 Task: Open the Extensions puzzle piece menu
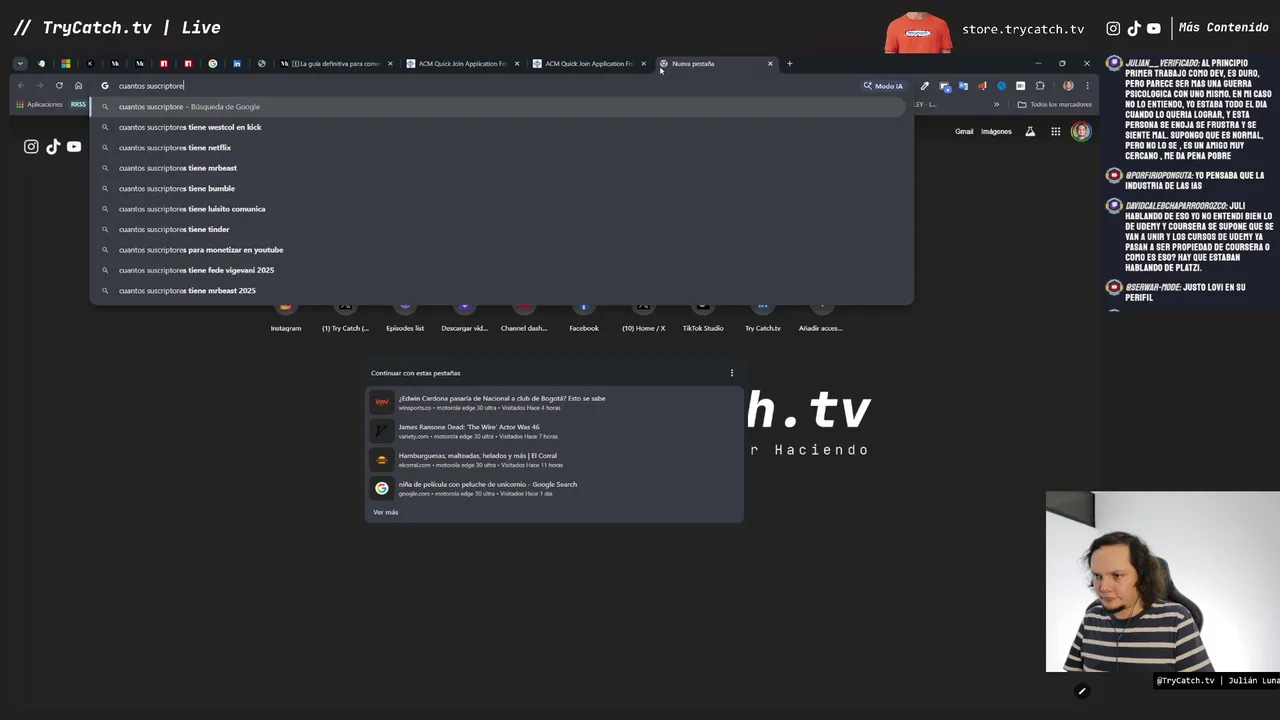1040,86
